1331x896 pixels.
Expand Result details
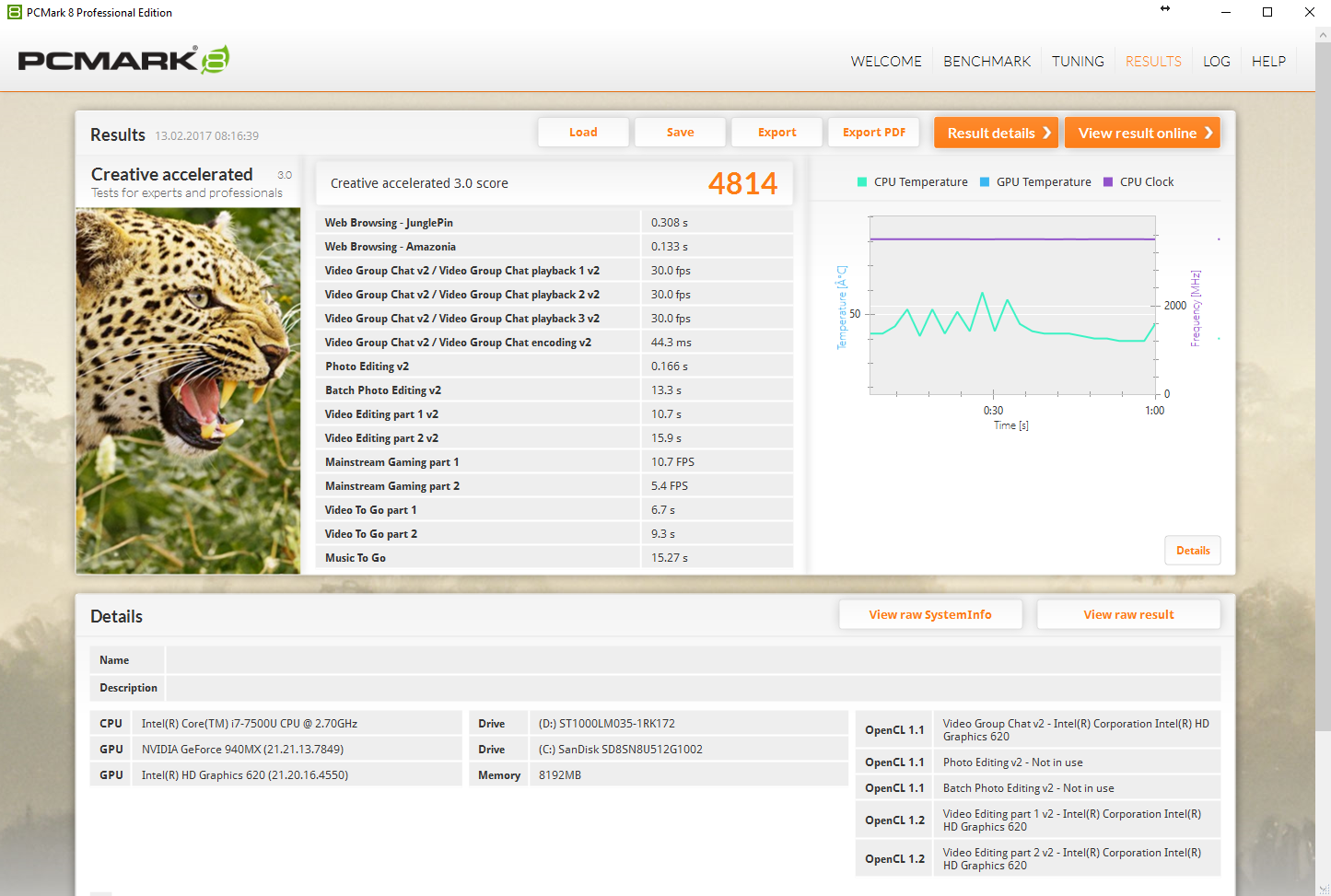[x=996, y=133]
